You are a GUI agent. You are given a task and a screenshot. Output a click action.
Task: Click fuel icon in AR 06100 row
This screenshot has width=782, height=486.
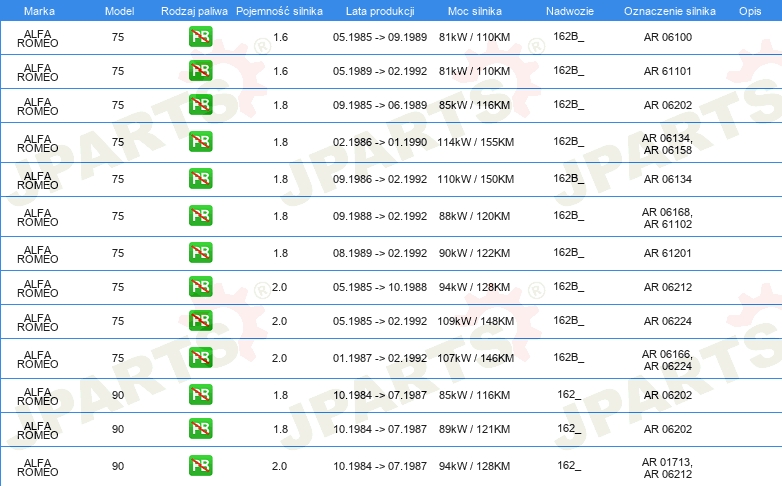coord(200,36)
